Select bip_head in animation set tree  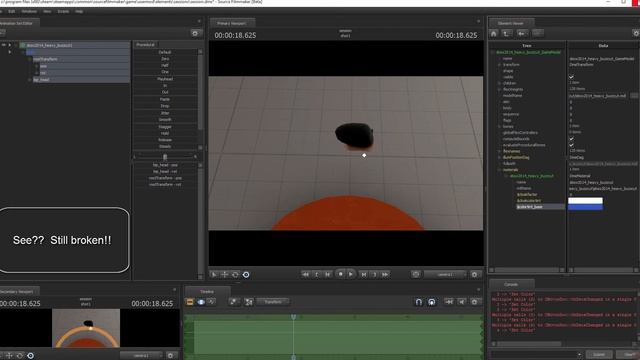pos(41,80)
